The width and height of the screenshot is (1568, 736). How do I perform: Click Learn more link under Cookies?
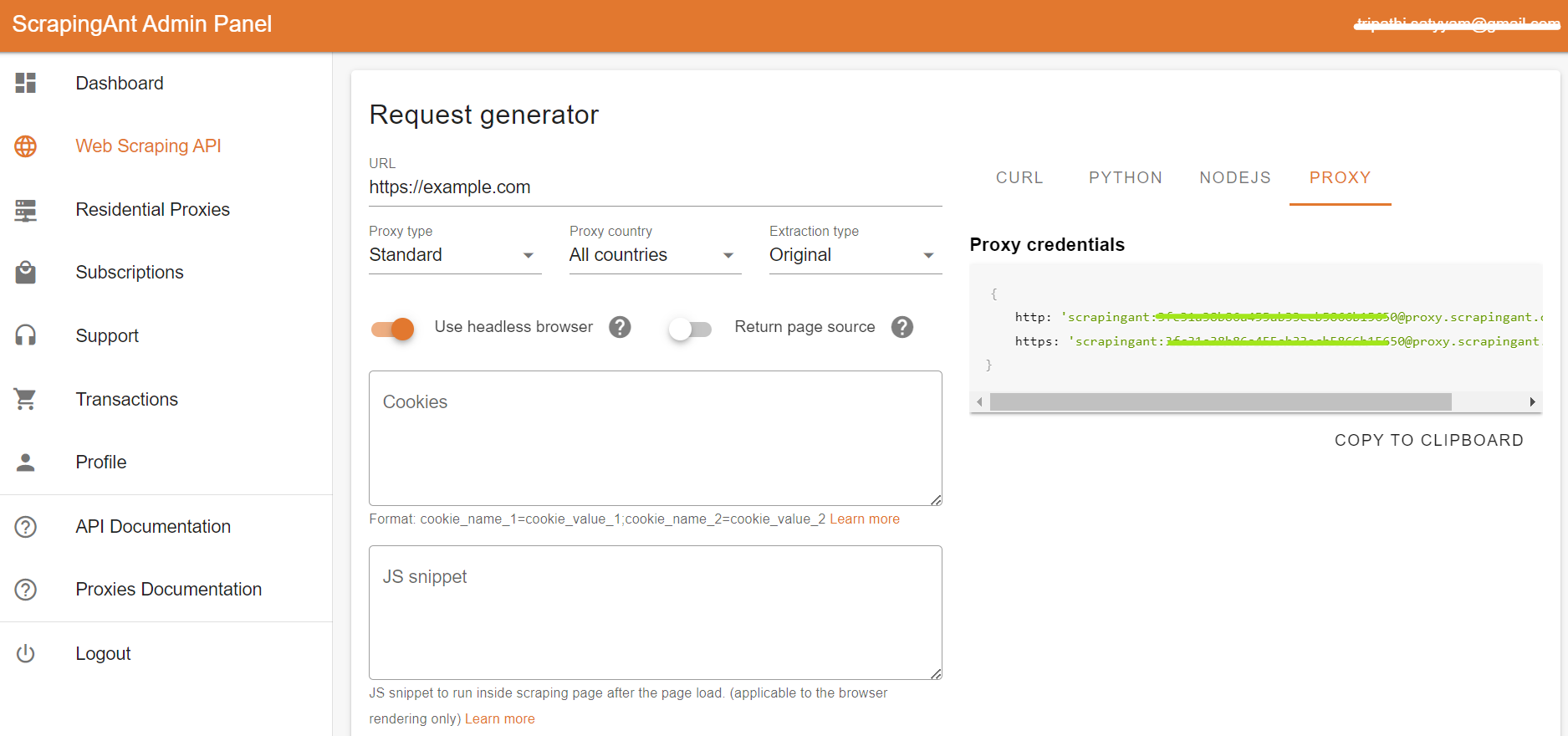tap(865, 519)
